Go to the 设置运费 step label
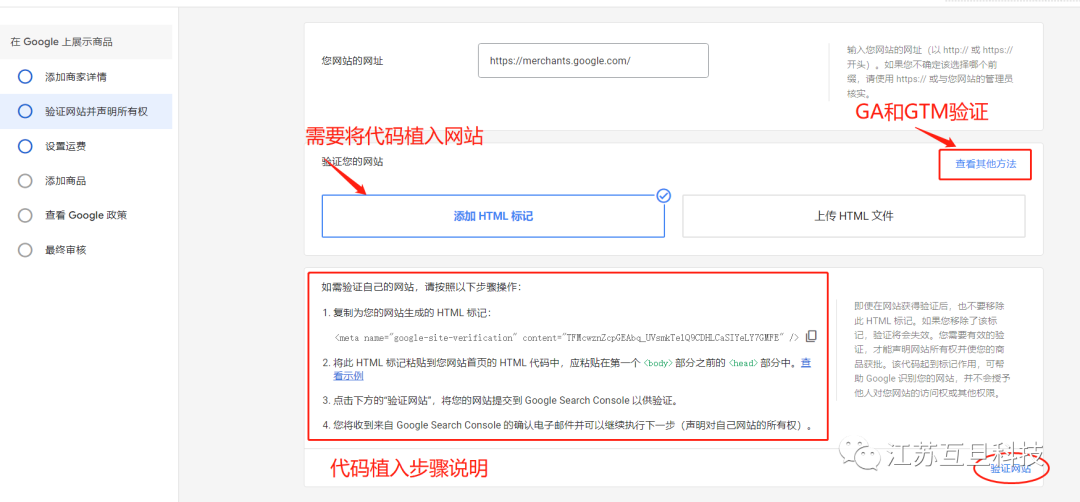 pyautogui.click(x=66, y=146)
